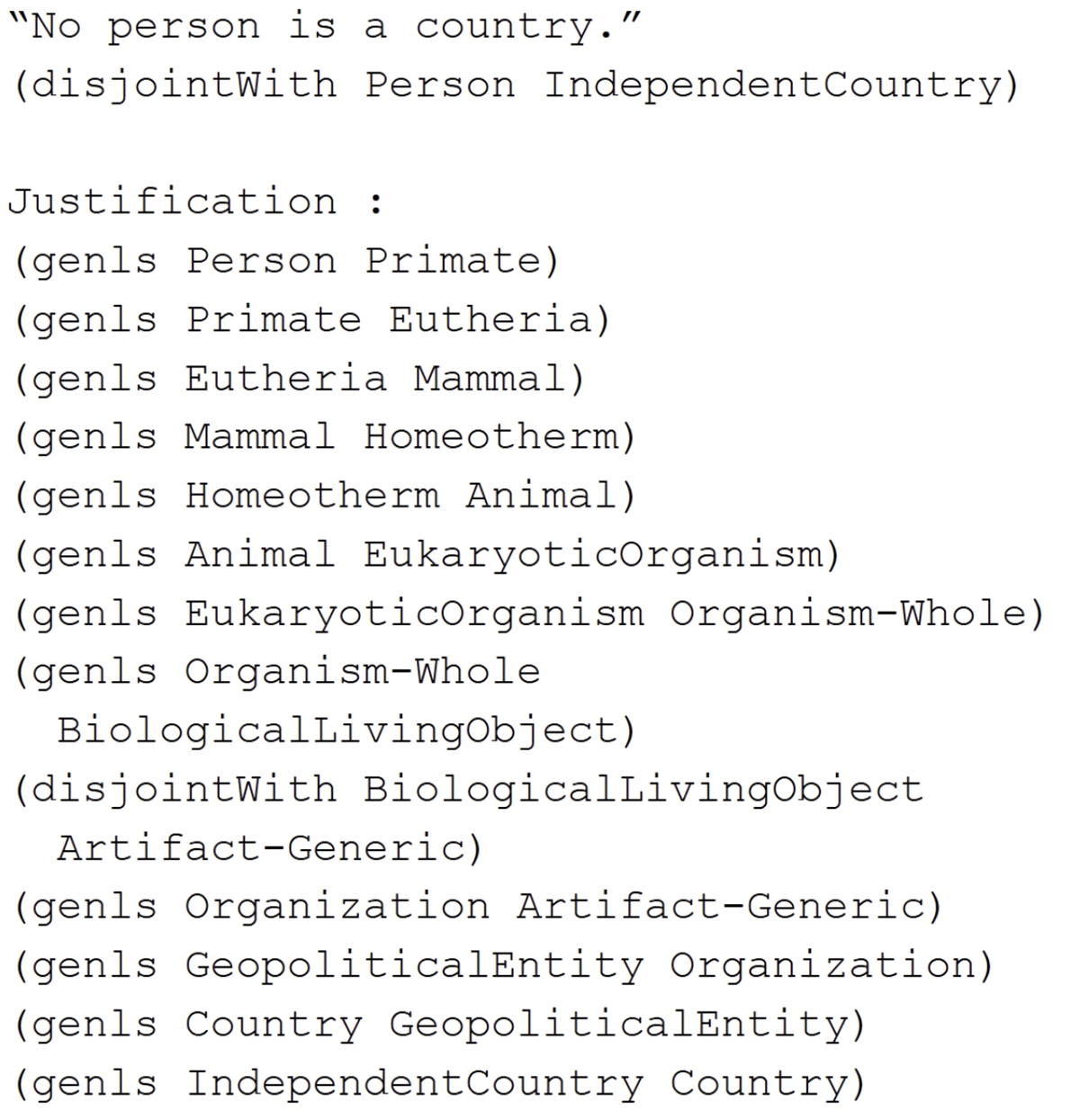This screenshot has height=1120, width=1080.
Task: Click the "Justification :" heading
Action: pyautogui.click(x=196, y=202)
